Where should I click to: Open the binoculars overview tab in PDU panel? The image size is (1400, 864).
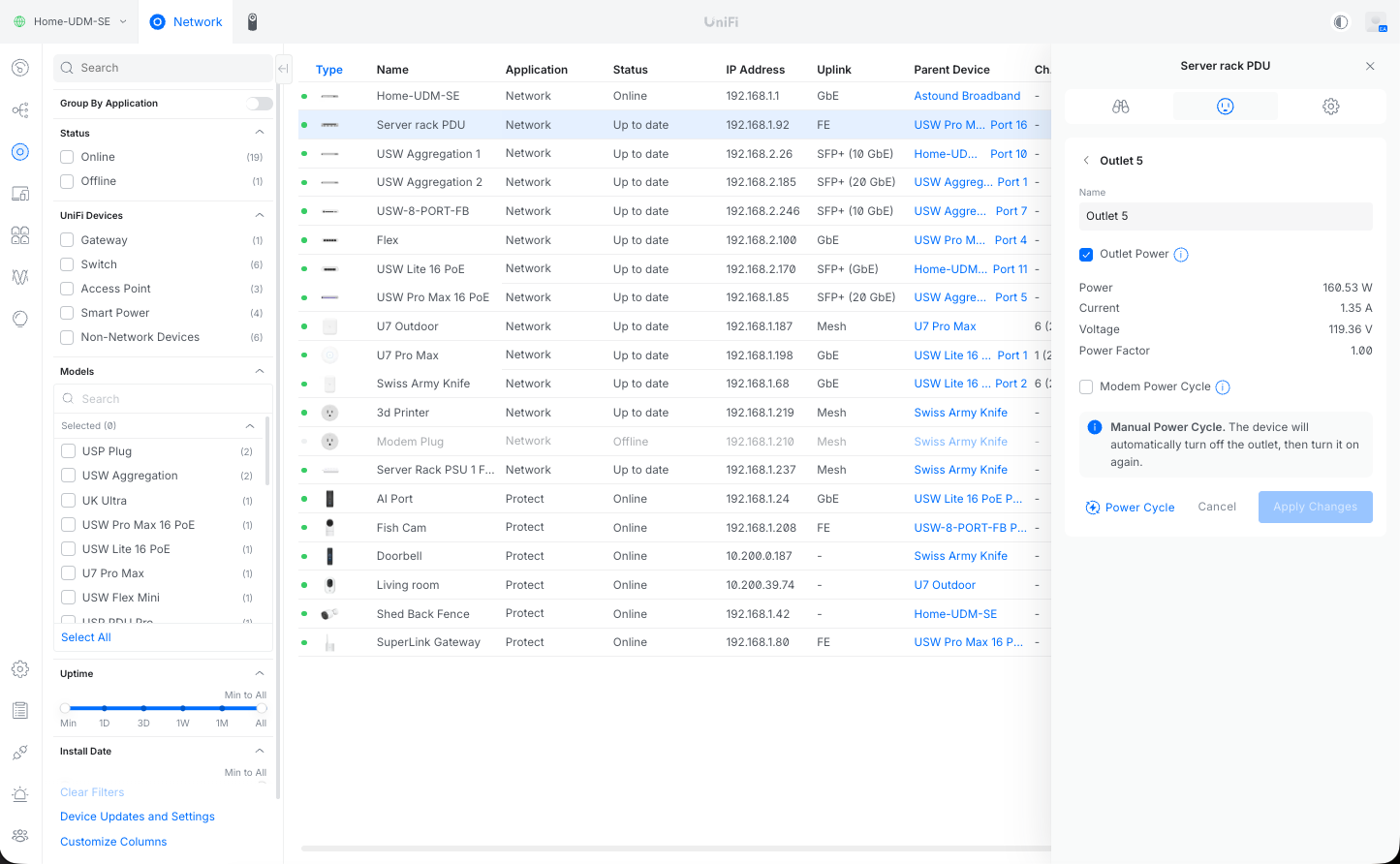coord(1120,107)
